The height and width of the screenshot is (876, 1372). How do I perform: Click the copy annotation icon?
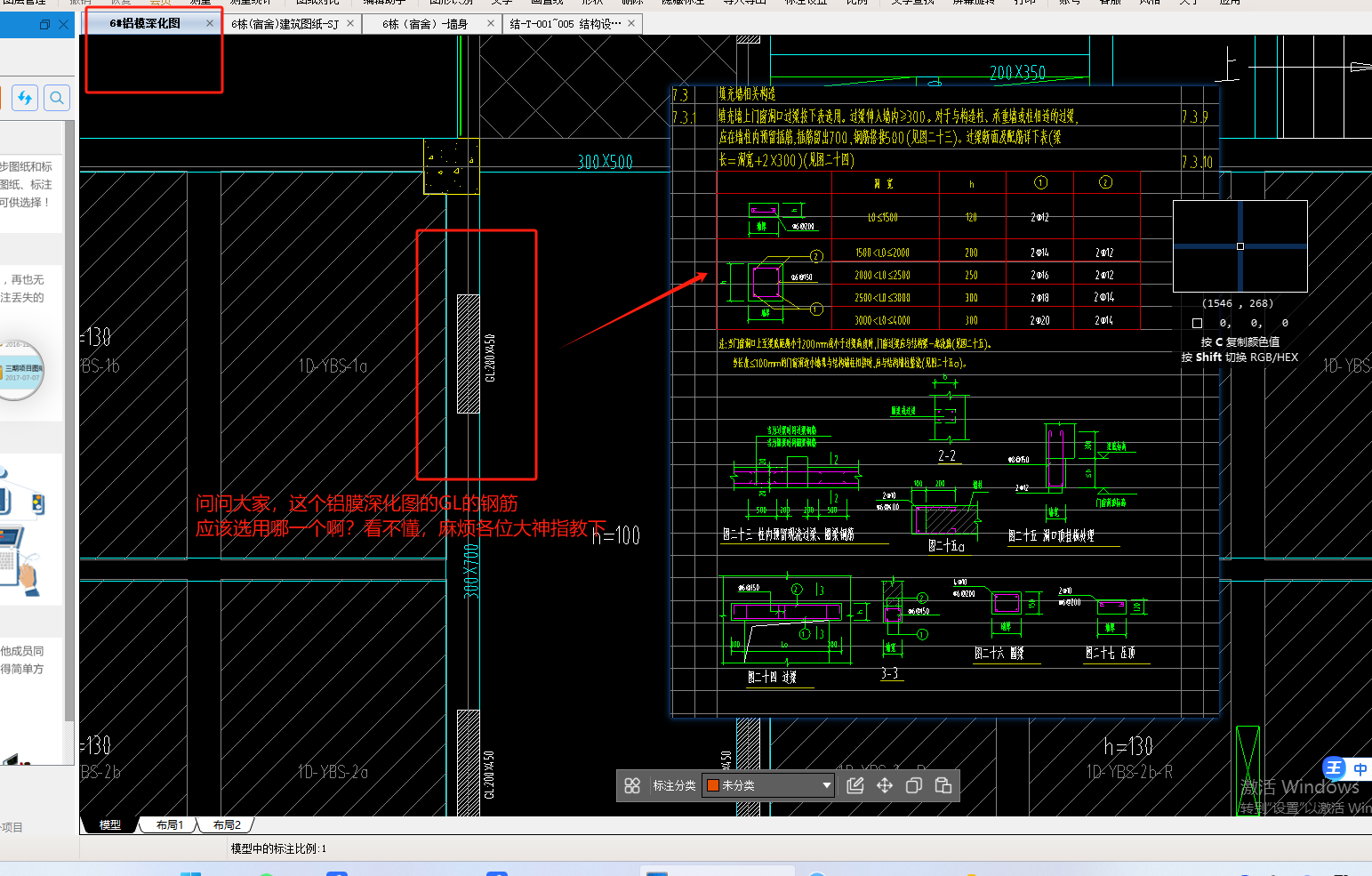(x=914, y=785)
